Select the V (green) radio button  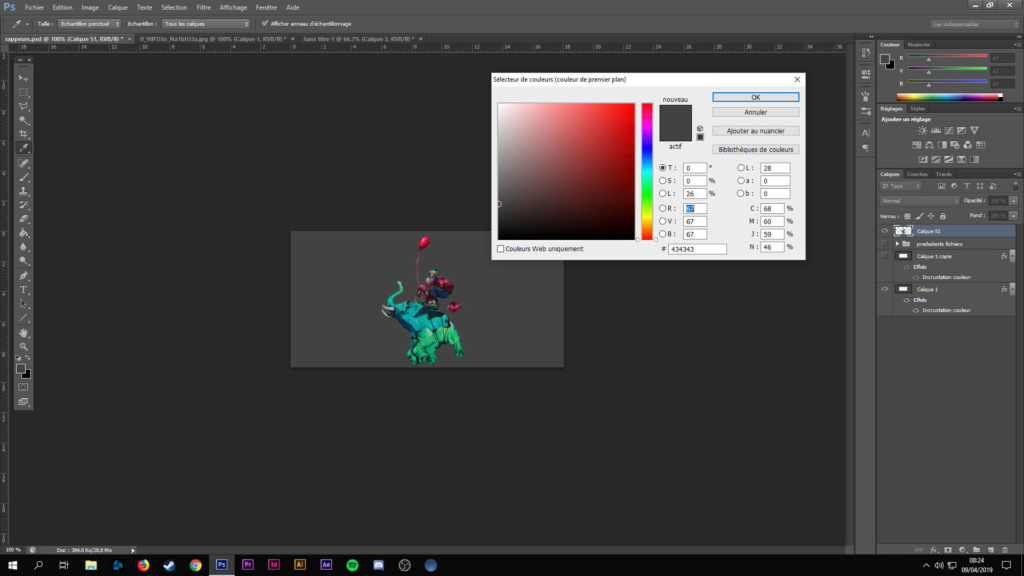[663, 221]
